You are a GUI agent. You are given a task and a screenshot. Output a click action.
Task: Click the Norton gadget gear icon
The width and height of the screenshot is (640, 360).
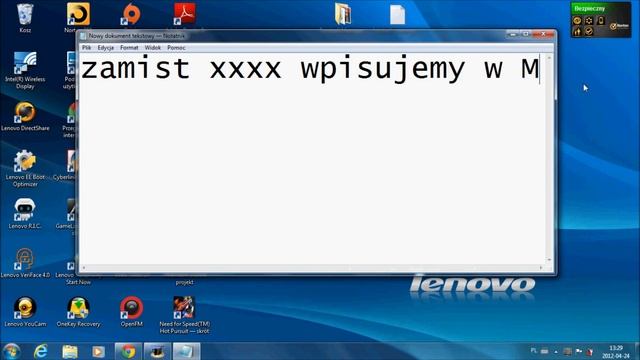(589, 20)
